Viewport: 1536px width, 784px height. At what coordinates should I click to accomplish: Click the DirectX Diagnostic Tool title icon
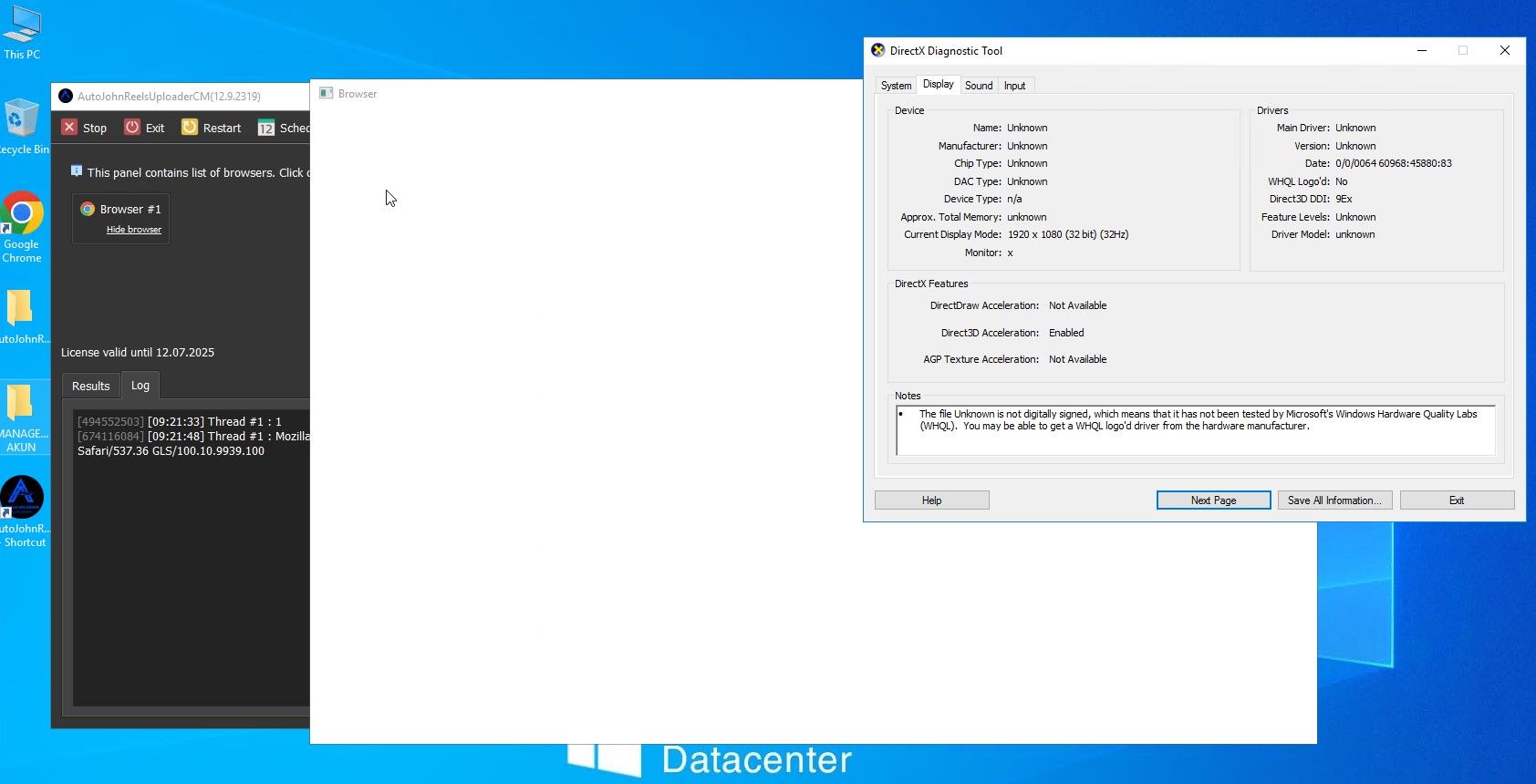point(878,50)
